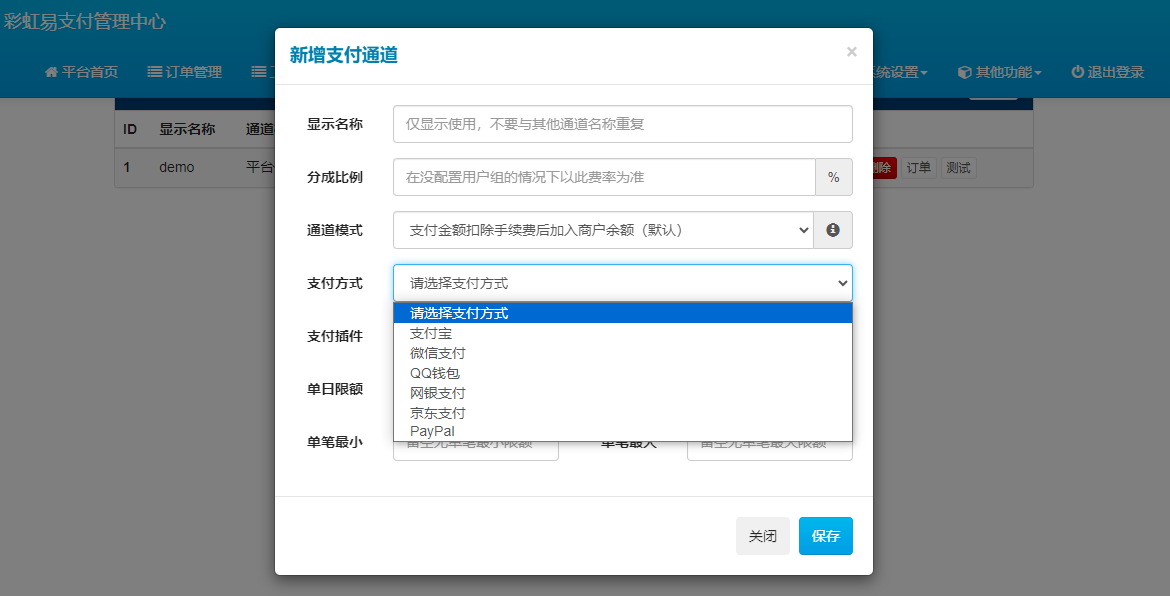Click the 关闭 button to cancel

tap(762, 536)
